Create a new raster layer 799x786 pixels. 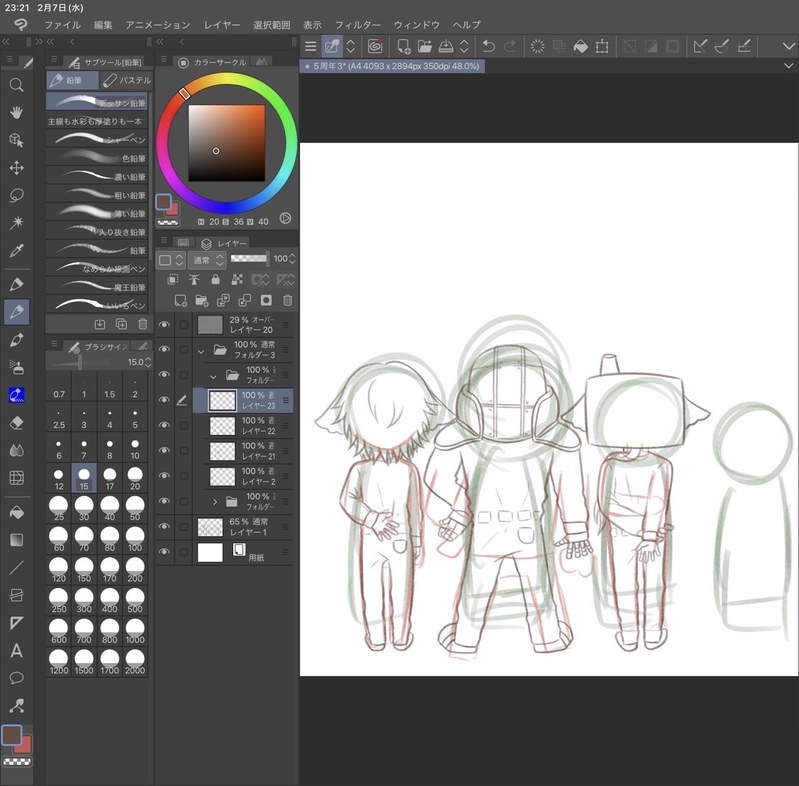tap(180, 300)
